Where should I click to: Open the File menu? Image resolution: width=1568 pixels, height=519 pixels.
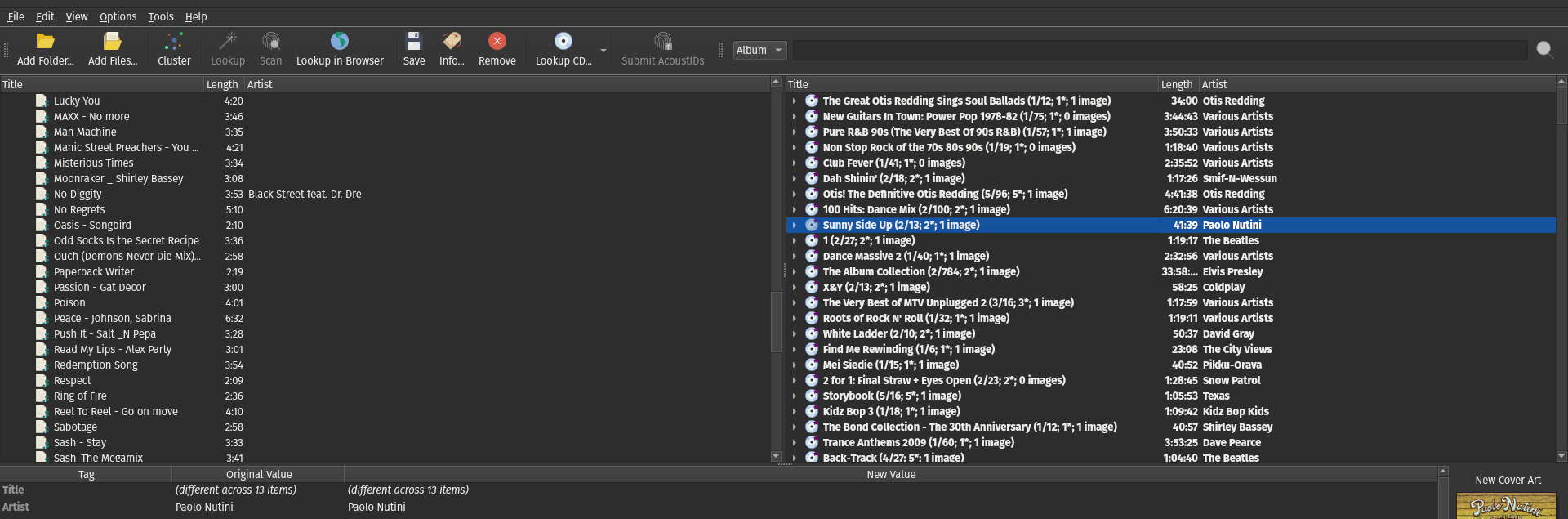(16, 16)
